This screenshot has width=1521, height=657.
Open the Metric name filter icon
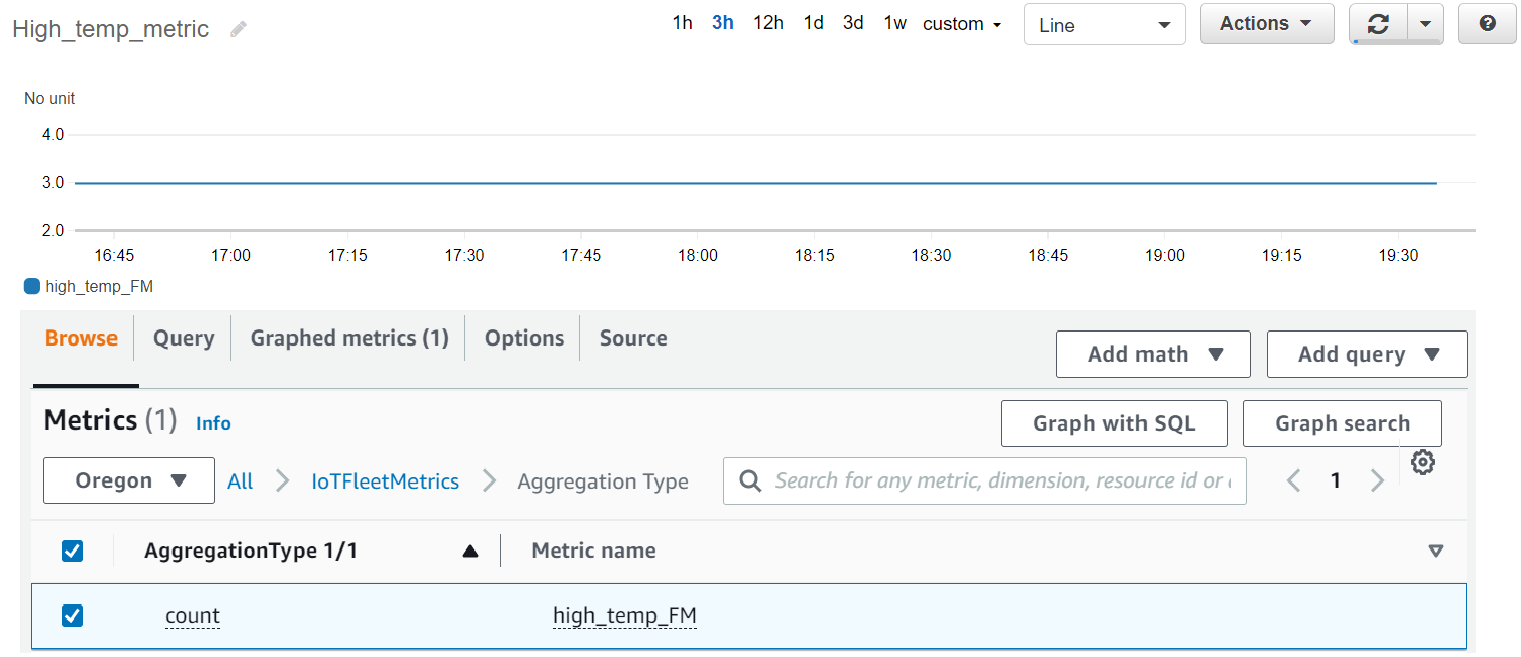pyautogui.click(x=1437, y=551)
